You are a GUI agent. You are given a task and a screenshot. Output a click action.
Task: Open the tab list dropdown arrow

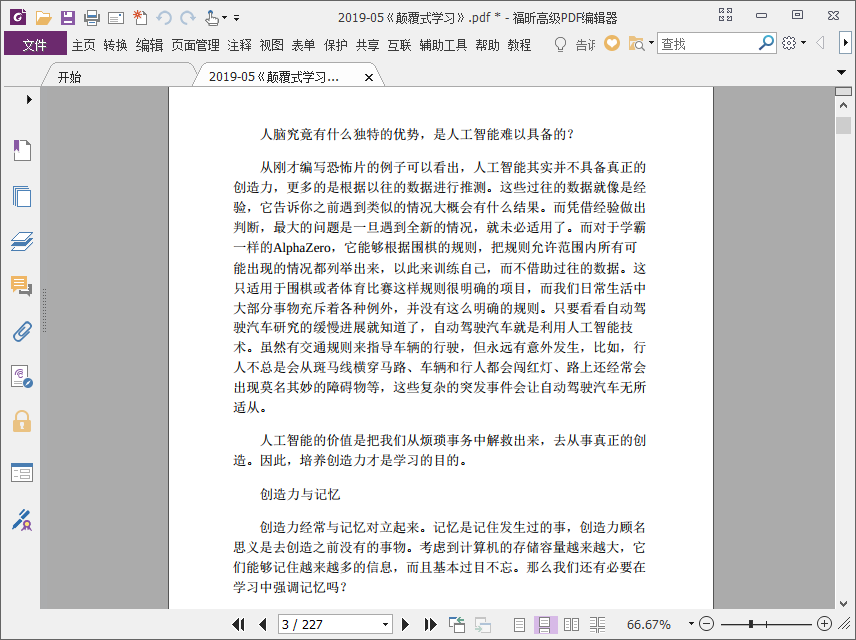pyautogui.click(x=841, y=72)
